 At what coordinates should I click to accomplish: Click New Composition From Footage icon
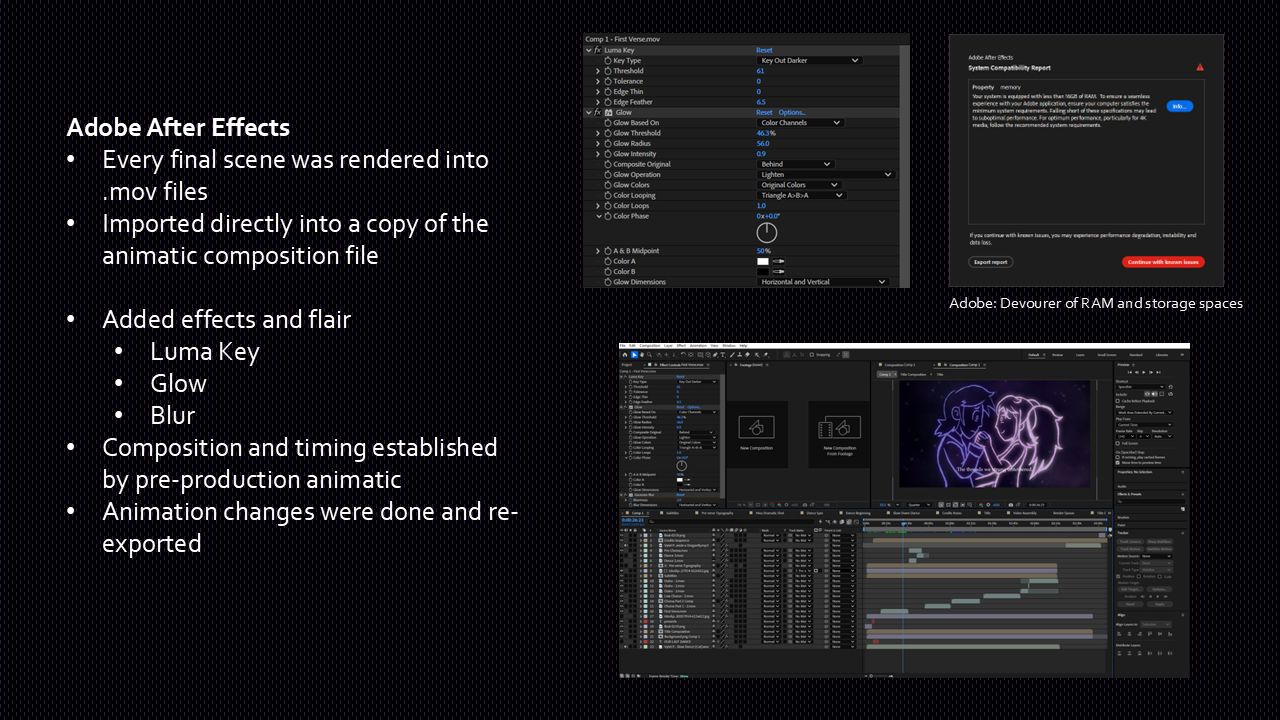point(838,427)
